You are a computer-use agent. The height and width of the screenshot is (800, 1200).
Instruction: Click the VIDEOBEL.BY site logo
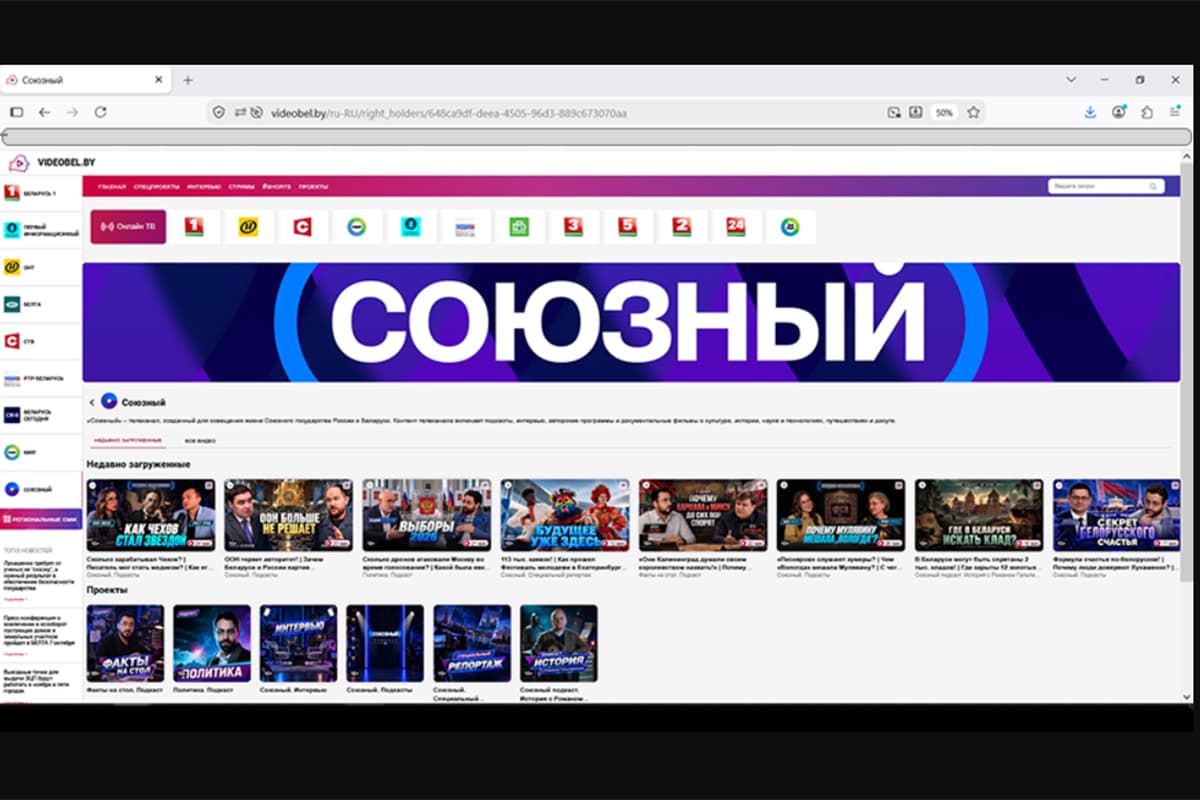(x=52, y=162)
